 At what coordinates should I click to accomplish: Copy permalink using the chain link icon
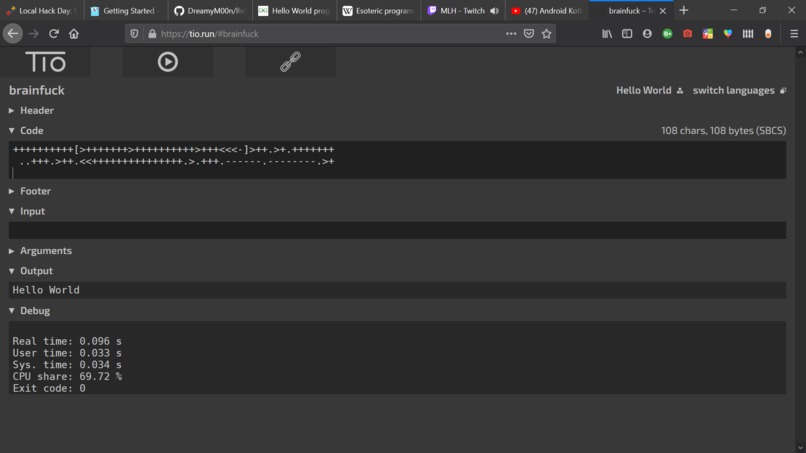(x=290, y=62)
